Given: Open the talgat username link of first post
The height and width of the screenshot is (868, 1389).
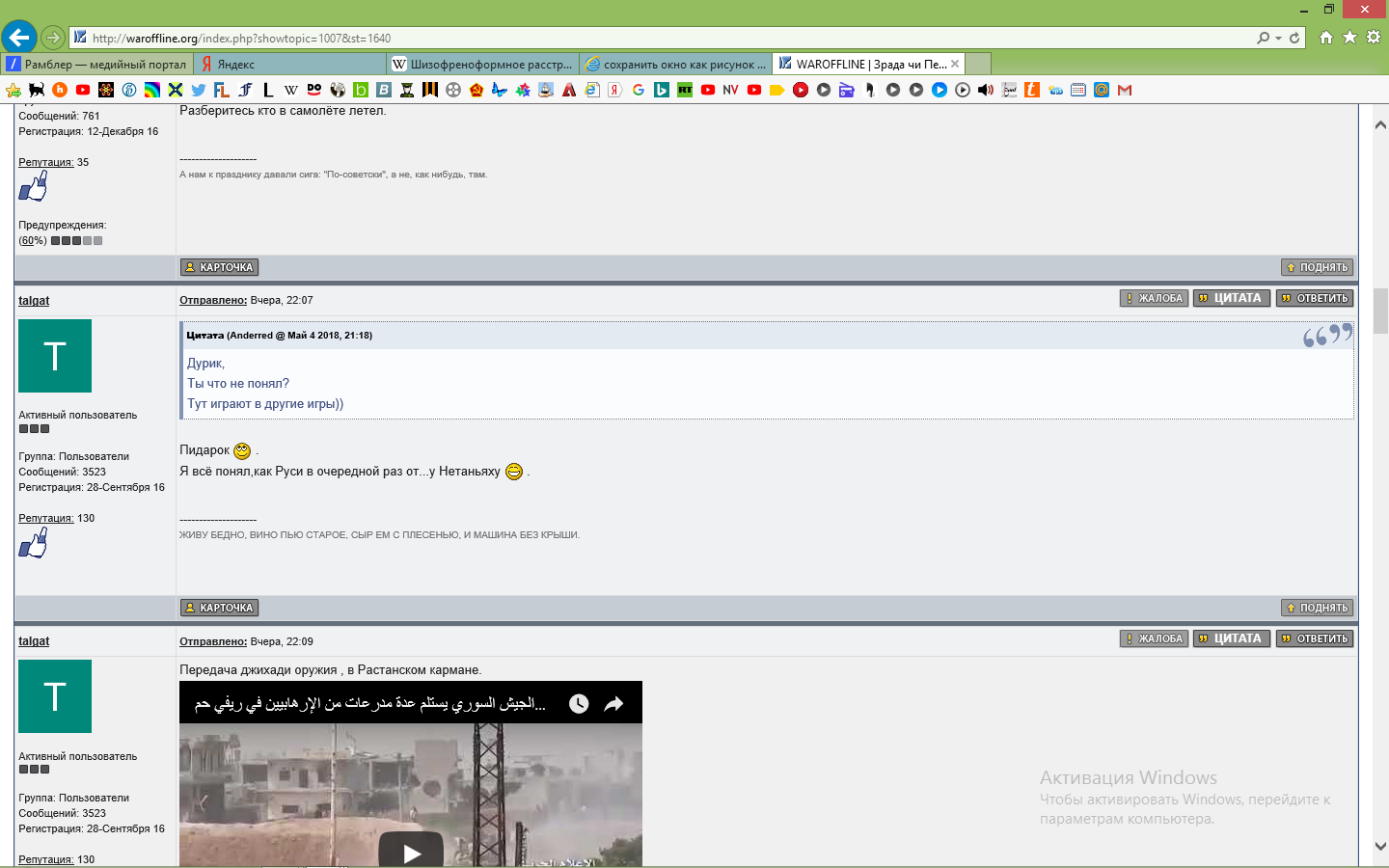Looking at the screenshot, I should point(34,301).
